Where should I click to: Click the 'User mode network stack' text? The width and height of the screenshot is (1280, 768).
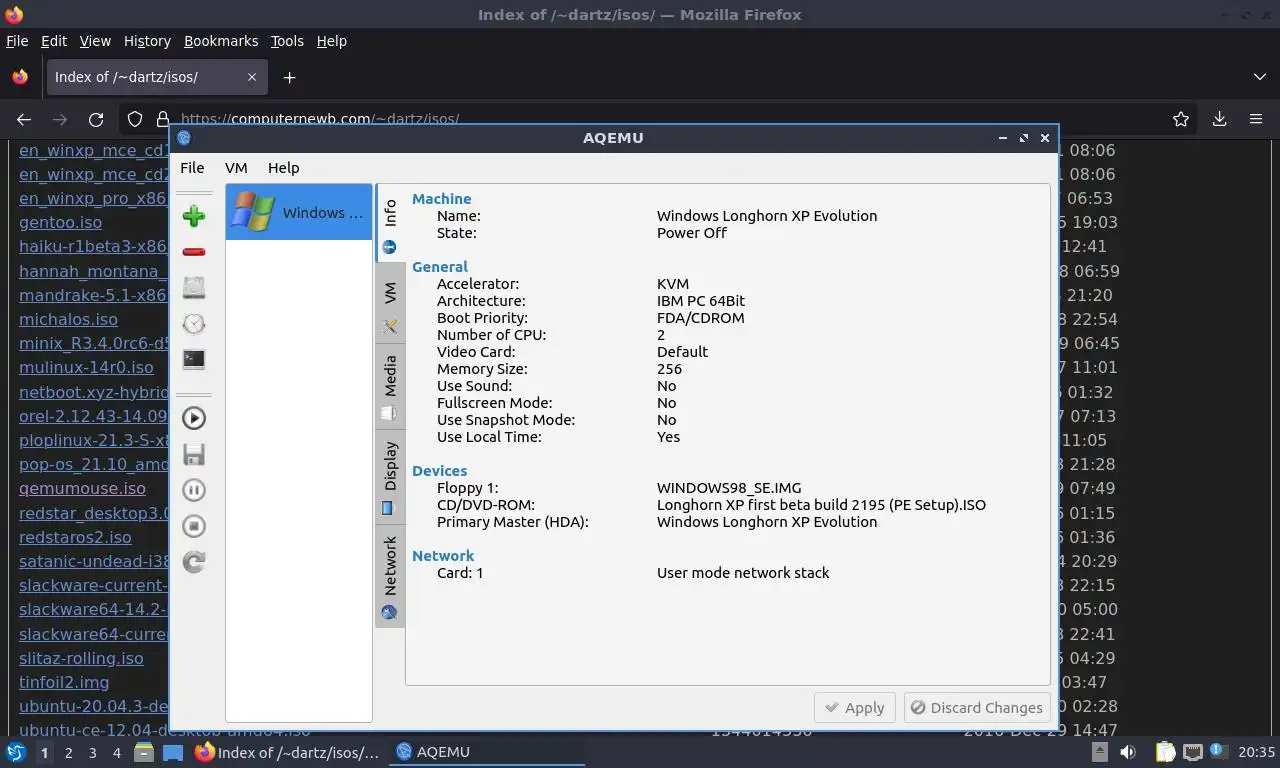(x=743, y=573)
